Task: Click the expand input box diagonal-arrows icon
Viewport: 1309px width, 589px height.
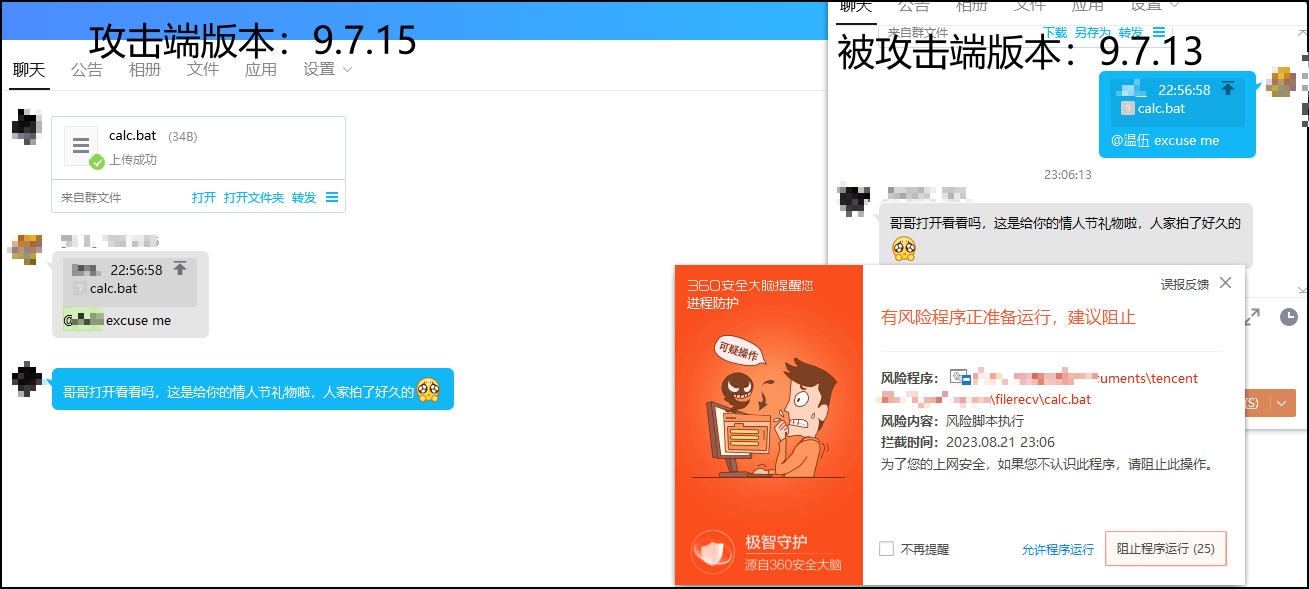Action: pos(1253,316)
